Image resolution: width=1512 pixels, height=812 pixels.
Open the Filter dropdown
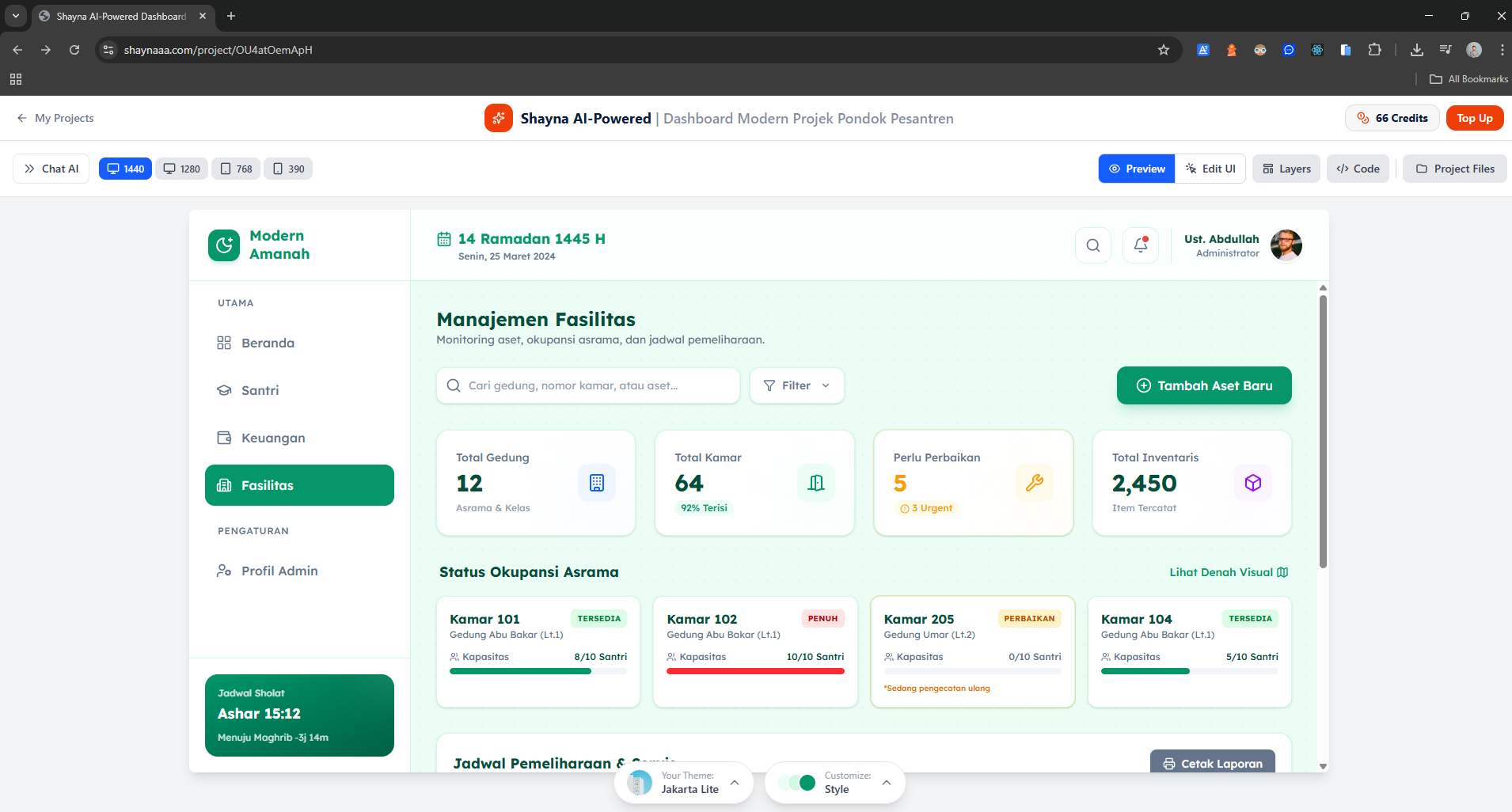click(x=796, y=385)
